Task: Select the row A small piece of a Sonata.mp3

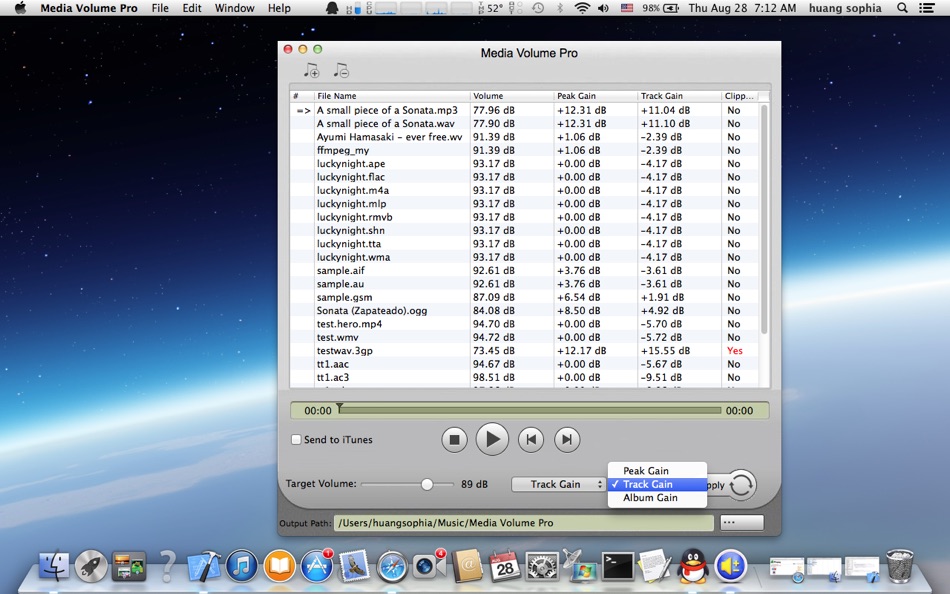Action: click(x=525, y=110)
